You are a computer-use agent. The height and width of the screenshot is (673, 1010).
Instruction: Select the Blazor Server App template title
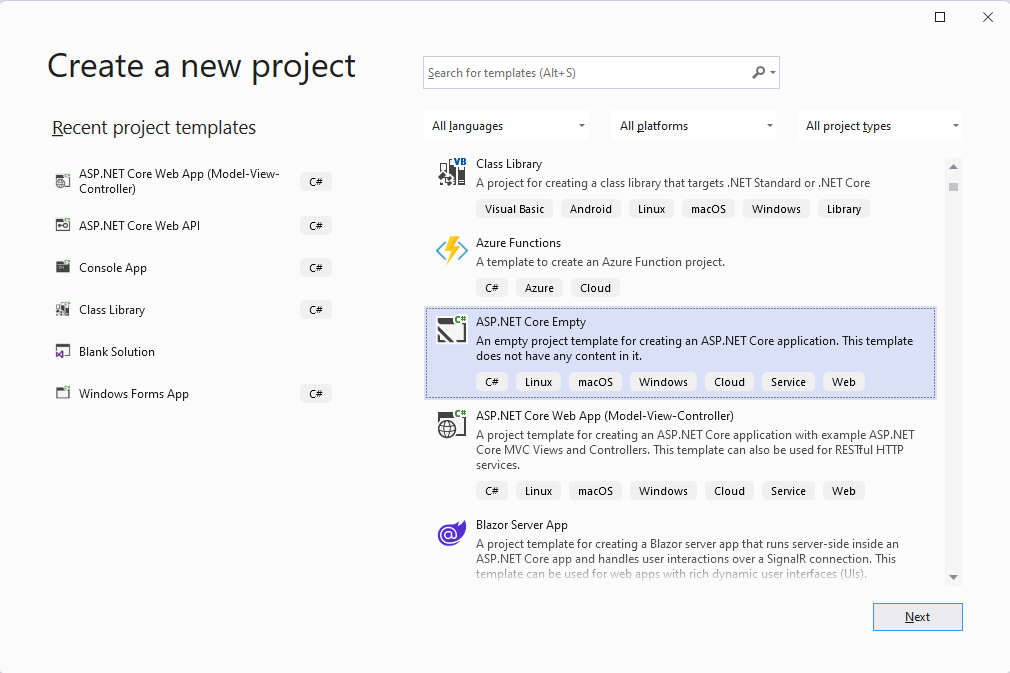[x=522, y=525]
